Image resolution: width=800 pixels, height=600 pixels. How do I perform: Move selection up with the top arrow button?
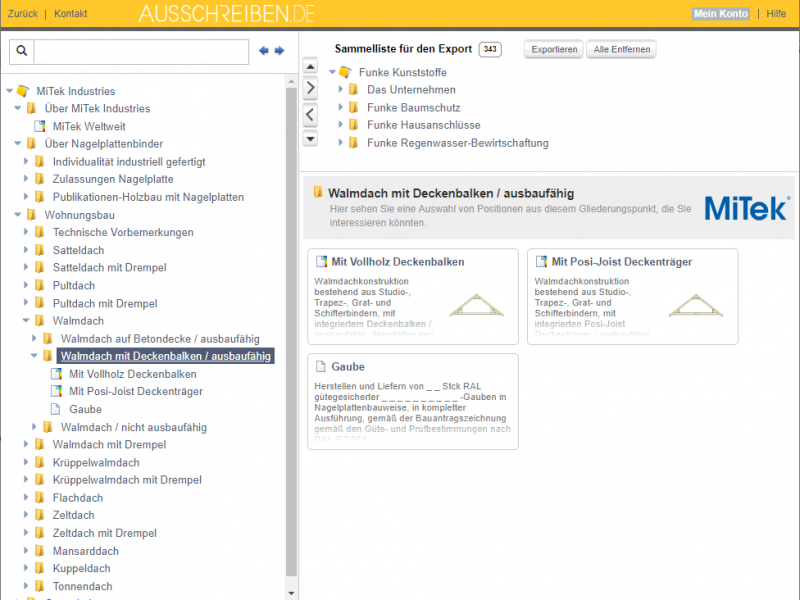pos(310,66)
